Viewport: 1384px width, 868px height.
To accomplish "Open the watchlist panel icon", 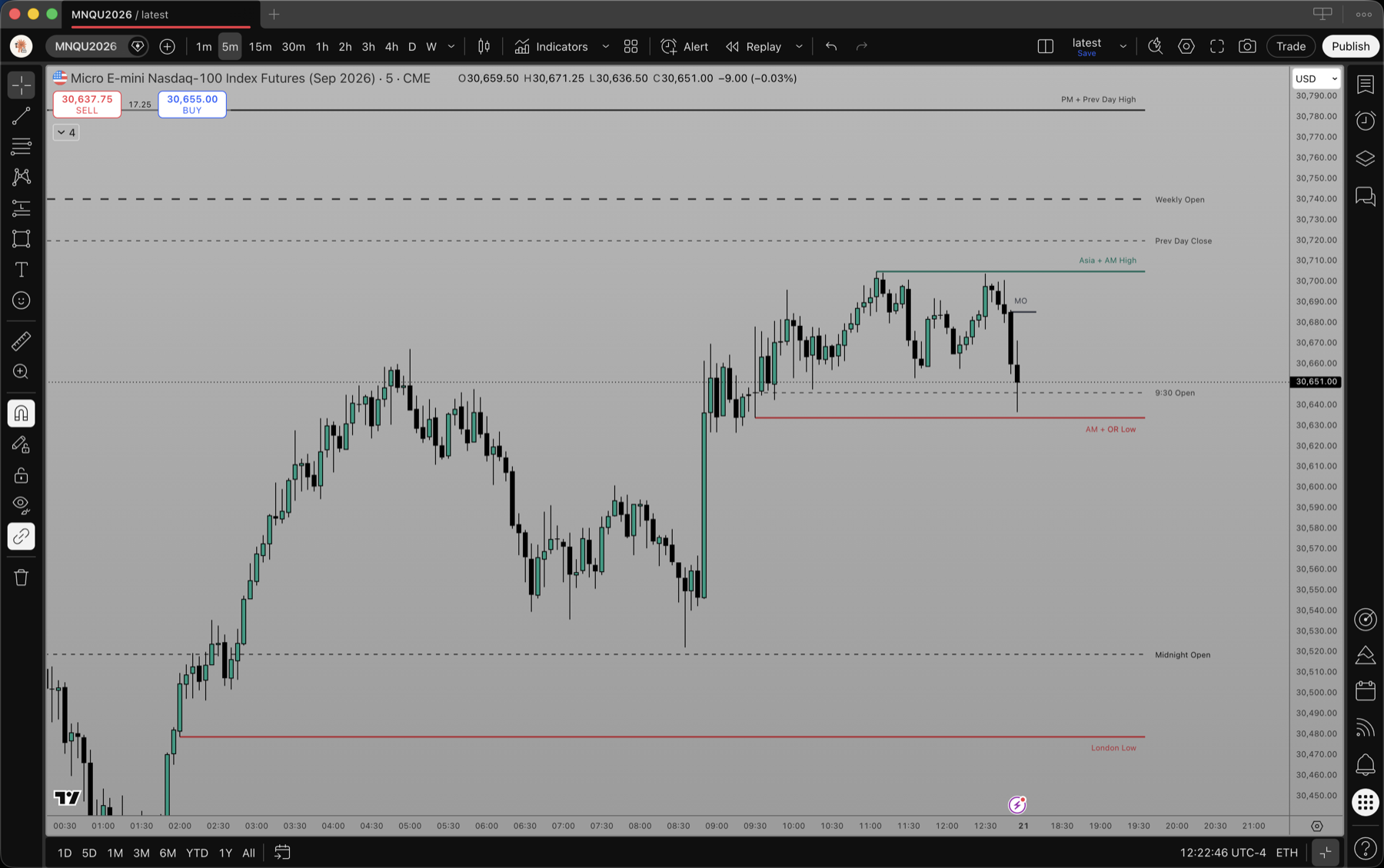I will (x=1366, y=84).
